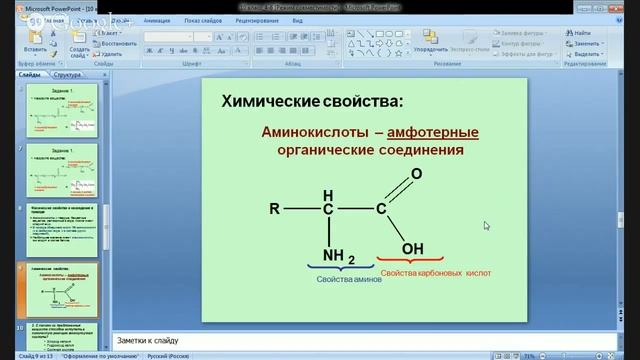The image size is (640, 360).
Task: Click the clear formatting icon
Action: click(242, 37)
